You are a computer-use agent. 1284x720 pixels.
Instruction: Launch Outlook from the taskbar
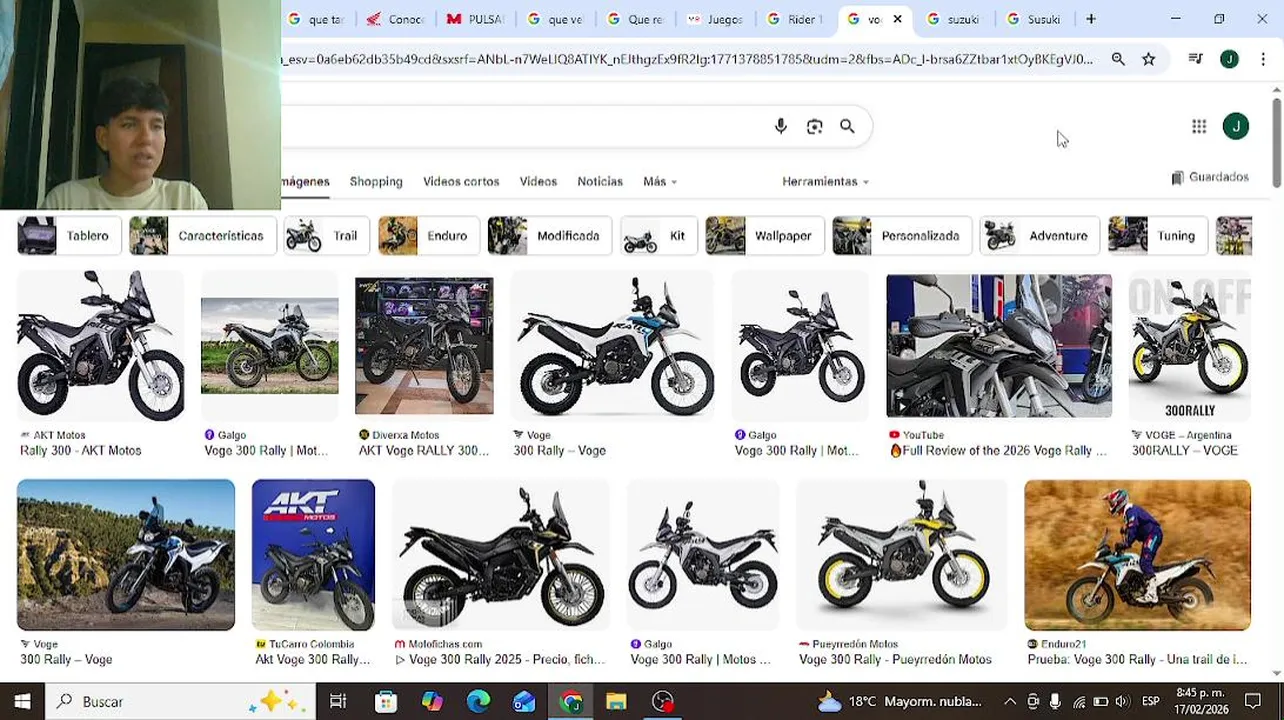tap(524, 702)
